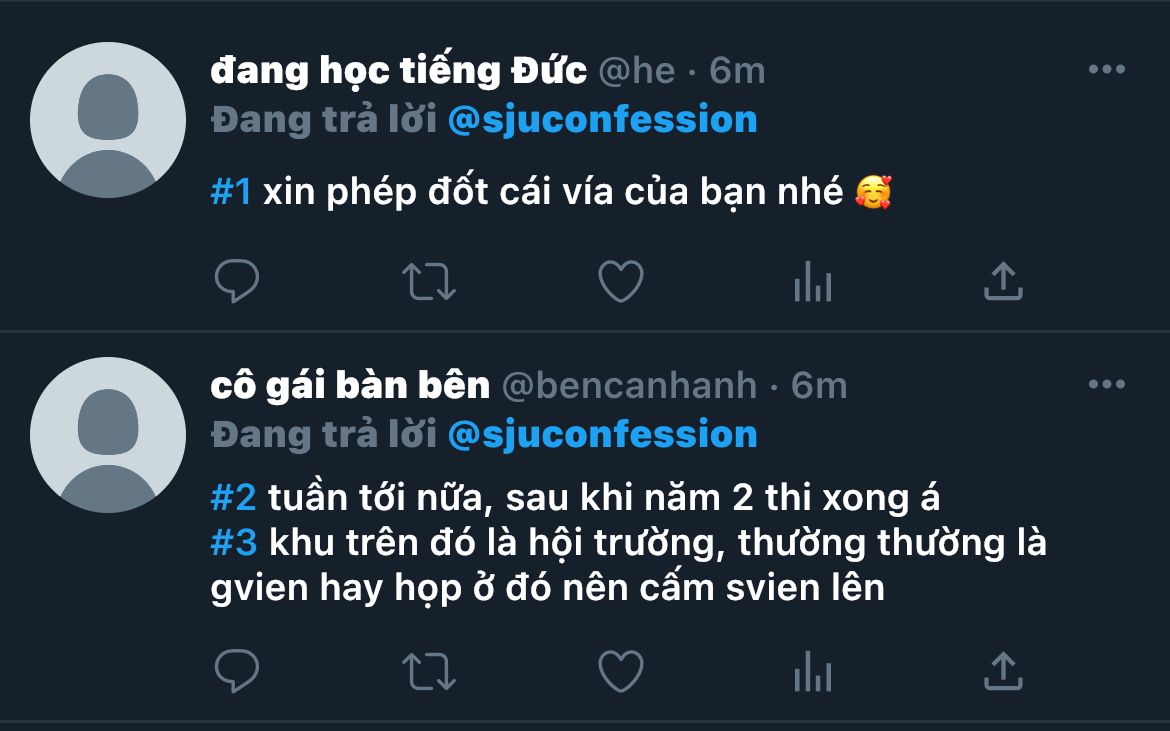Open the #3 hashtag link
Viewport: 1170px width, 731px height.
coord(234,542)
